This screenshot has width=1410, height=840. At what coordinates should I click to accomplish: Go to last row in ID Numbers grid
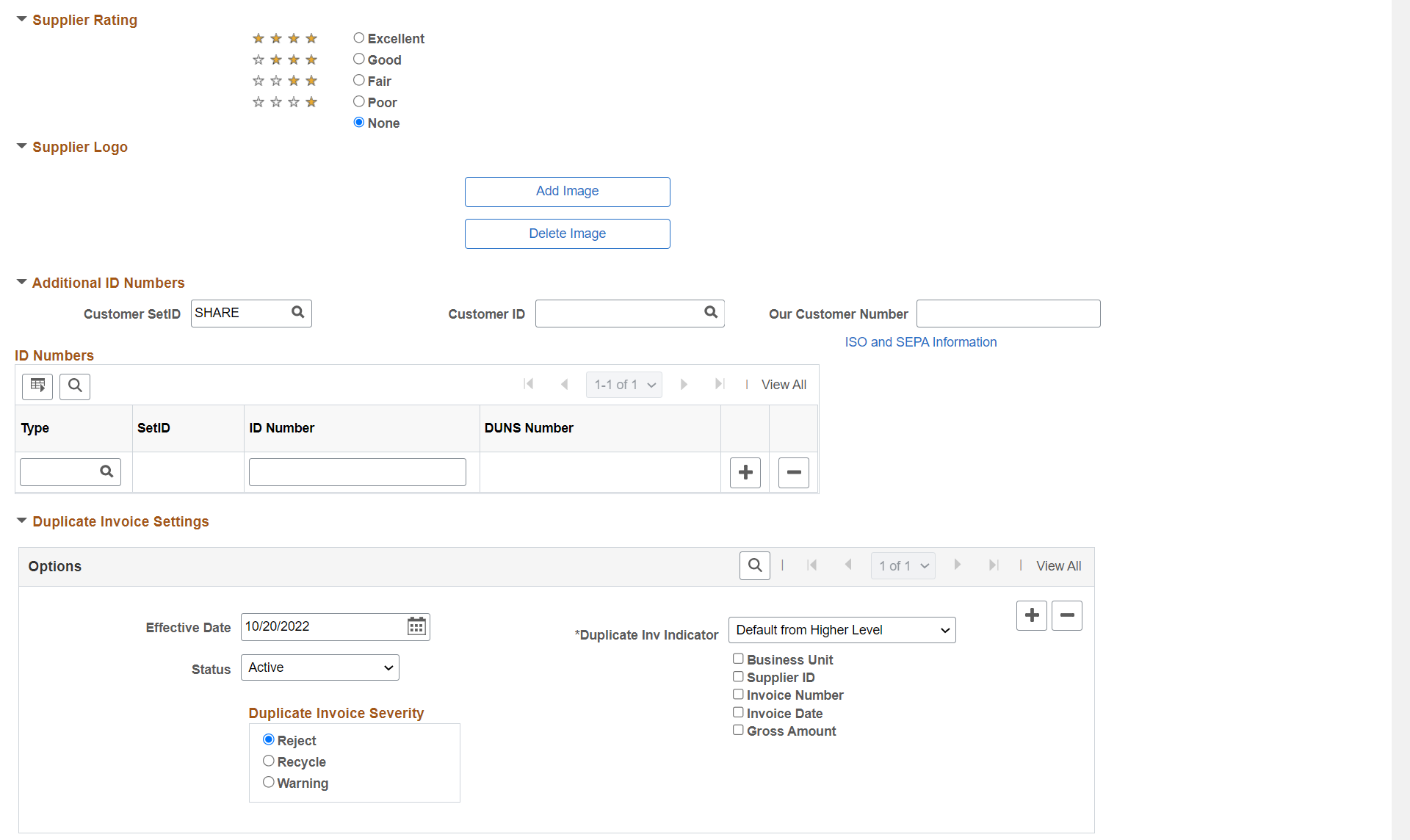(x=720, y=384)
